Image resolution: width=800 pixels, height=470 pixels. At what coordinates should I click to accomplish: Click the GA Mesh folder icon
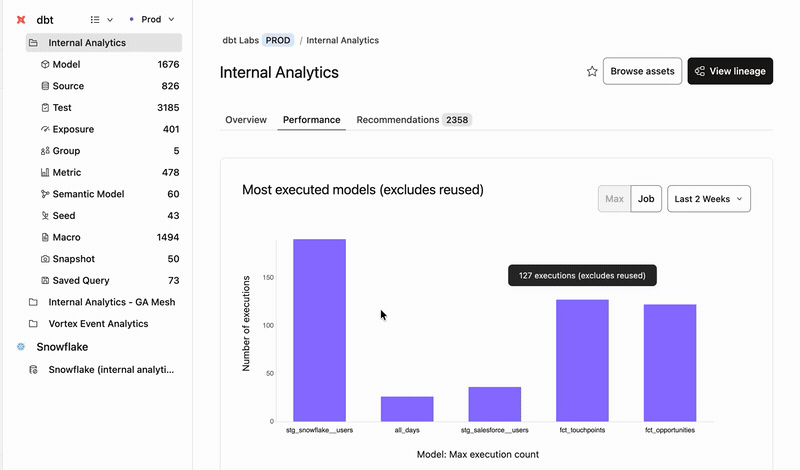[x=33, y=302]
